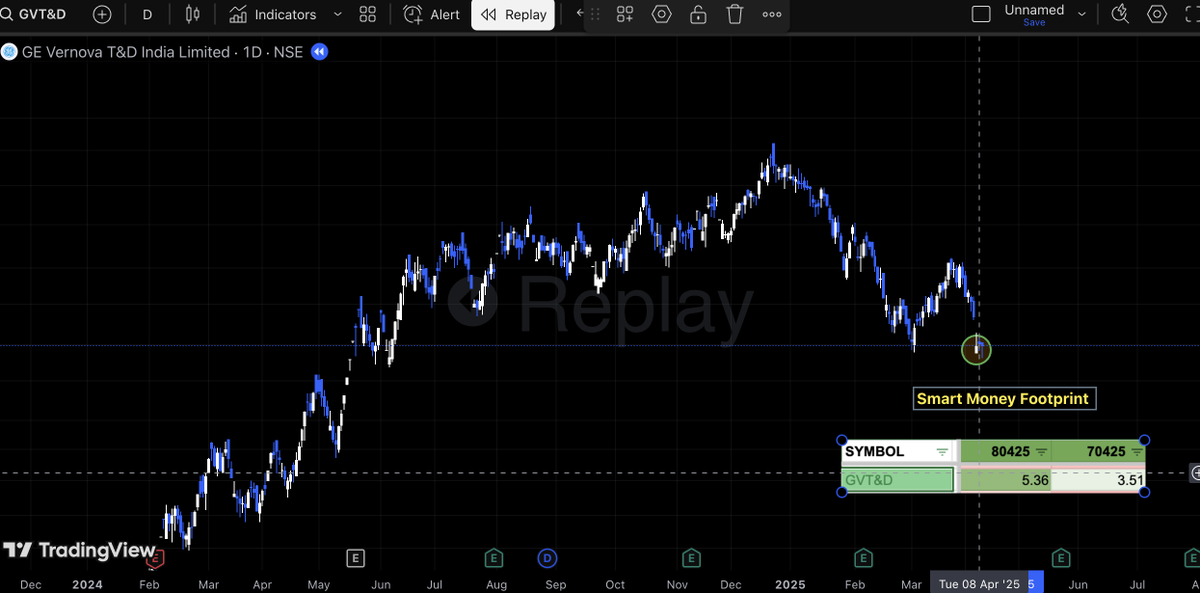Viewport: 1200px width, 593px height.
Task: Click the TradingView logo
Action: pyautogui.click(x=80, y=550)
